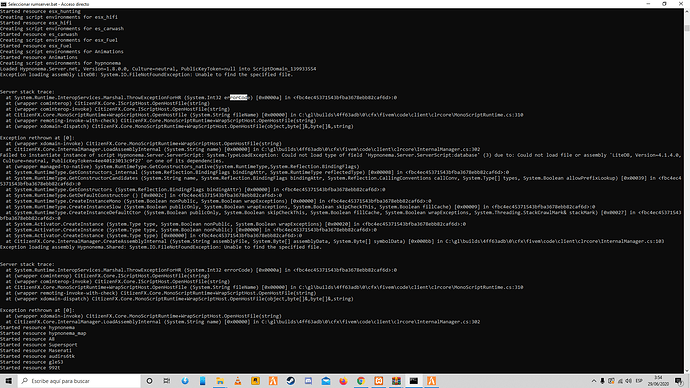Image resolution: width=690 pixels, height=388 pixels.
Task: Open the blue browser icon next to Task View
Action: pyautogui.click(x=185, y=381)
